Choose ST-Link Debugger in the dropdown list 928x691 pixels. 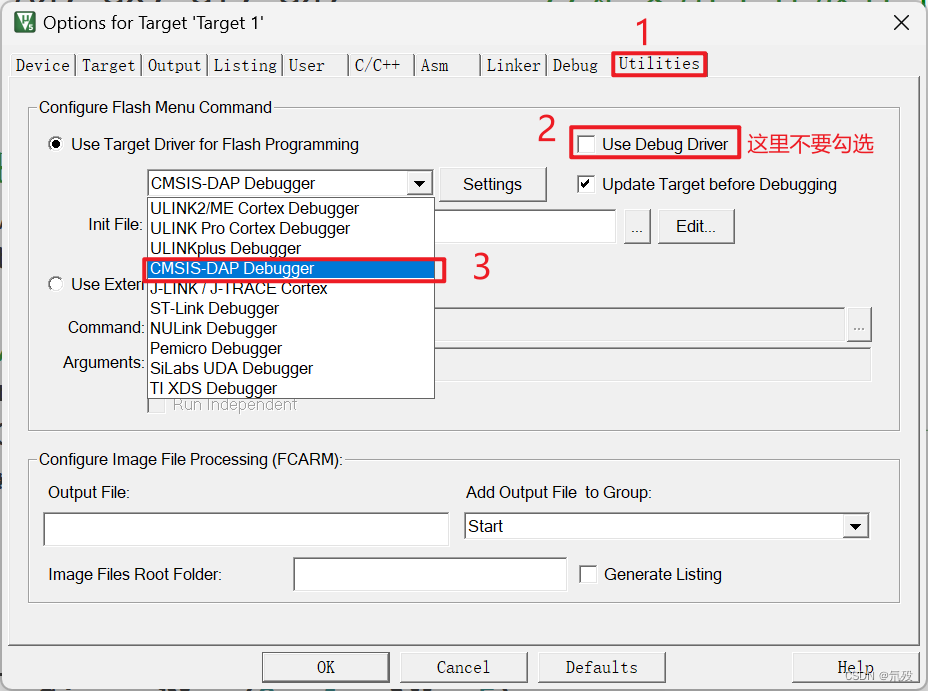213,308
